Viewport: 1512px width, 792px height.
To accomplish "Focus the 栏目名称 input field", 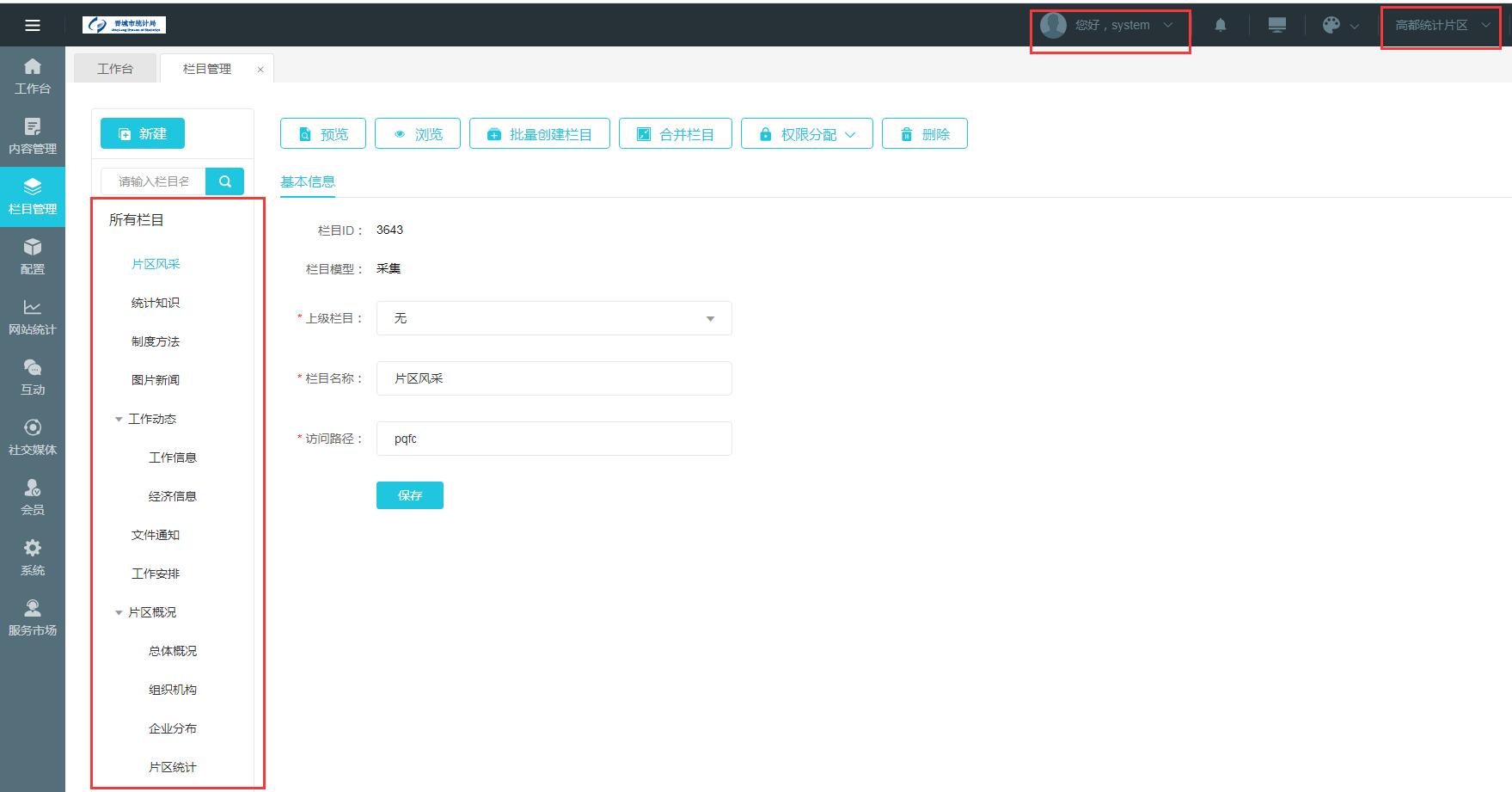I will coord(554,378).
